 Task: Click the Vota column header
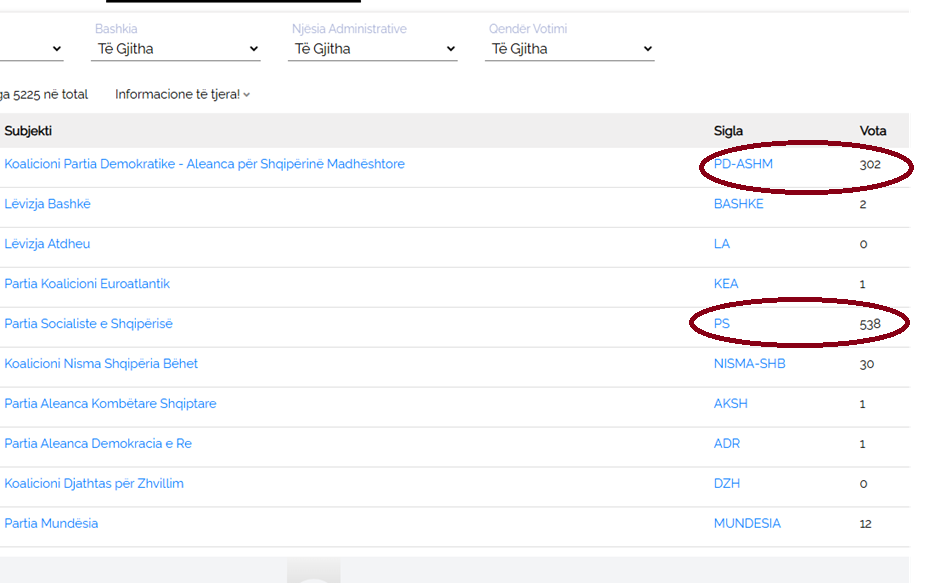point(872,131)
